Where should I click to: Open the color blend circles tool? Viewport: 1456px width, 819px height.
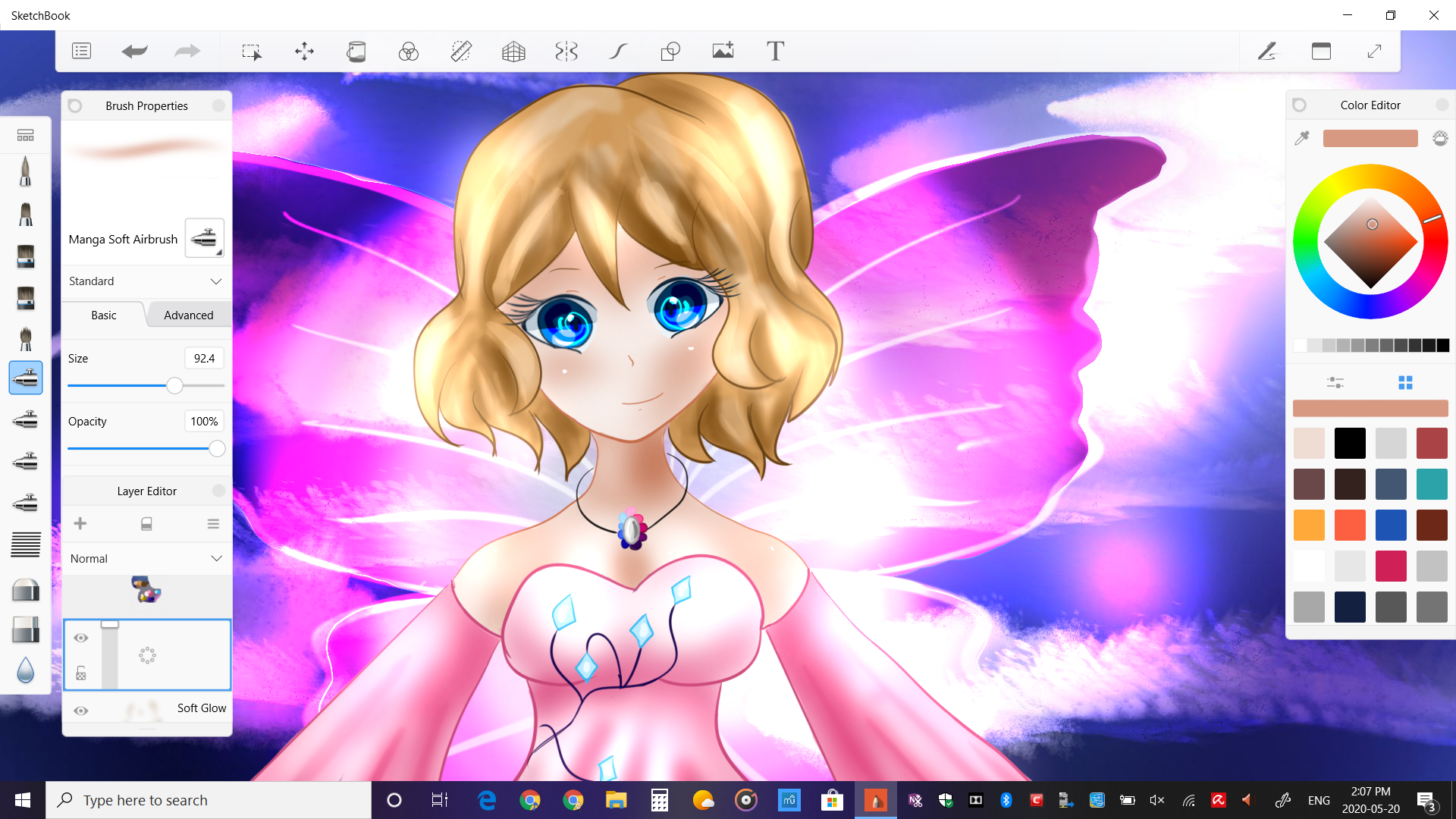pyautogui.click(x=409, y=51)
